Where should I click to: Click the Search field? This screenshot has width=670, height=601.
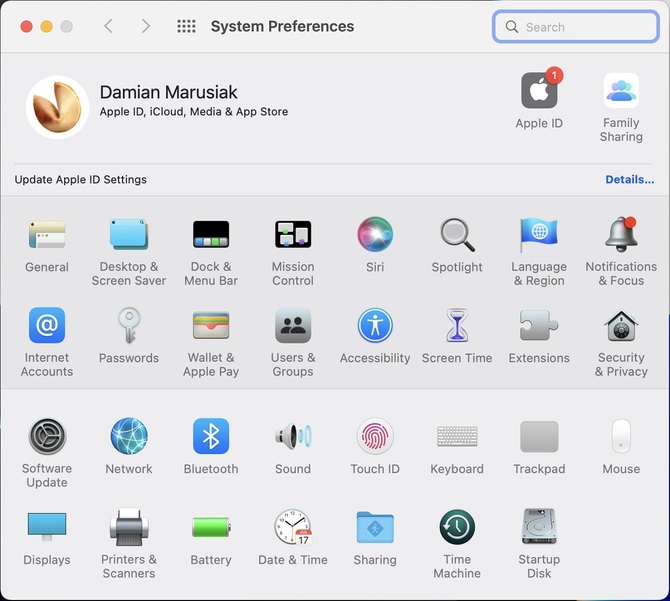point(576,27)
